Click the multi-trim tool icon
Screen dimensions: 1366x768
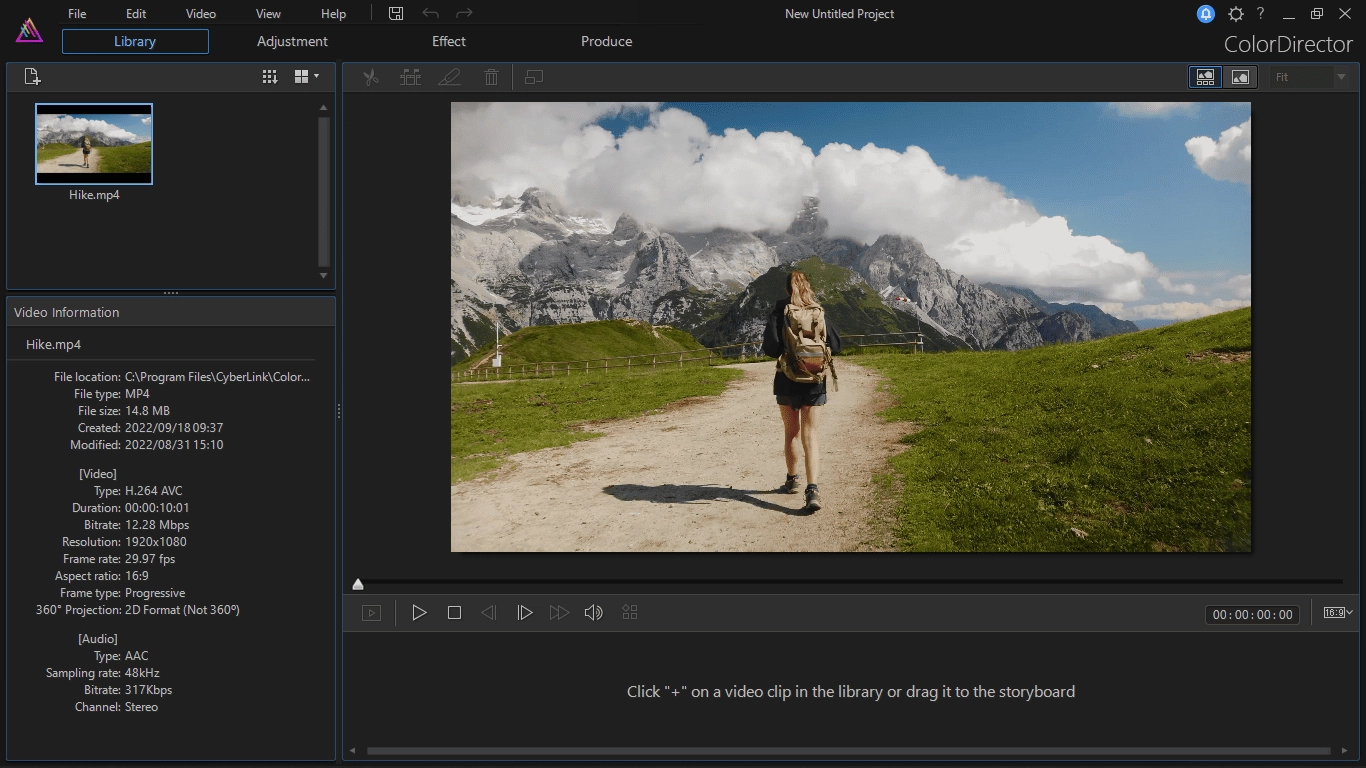pos(410,77)
